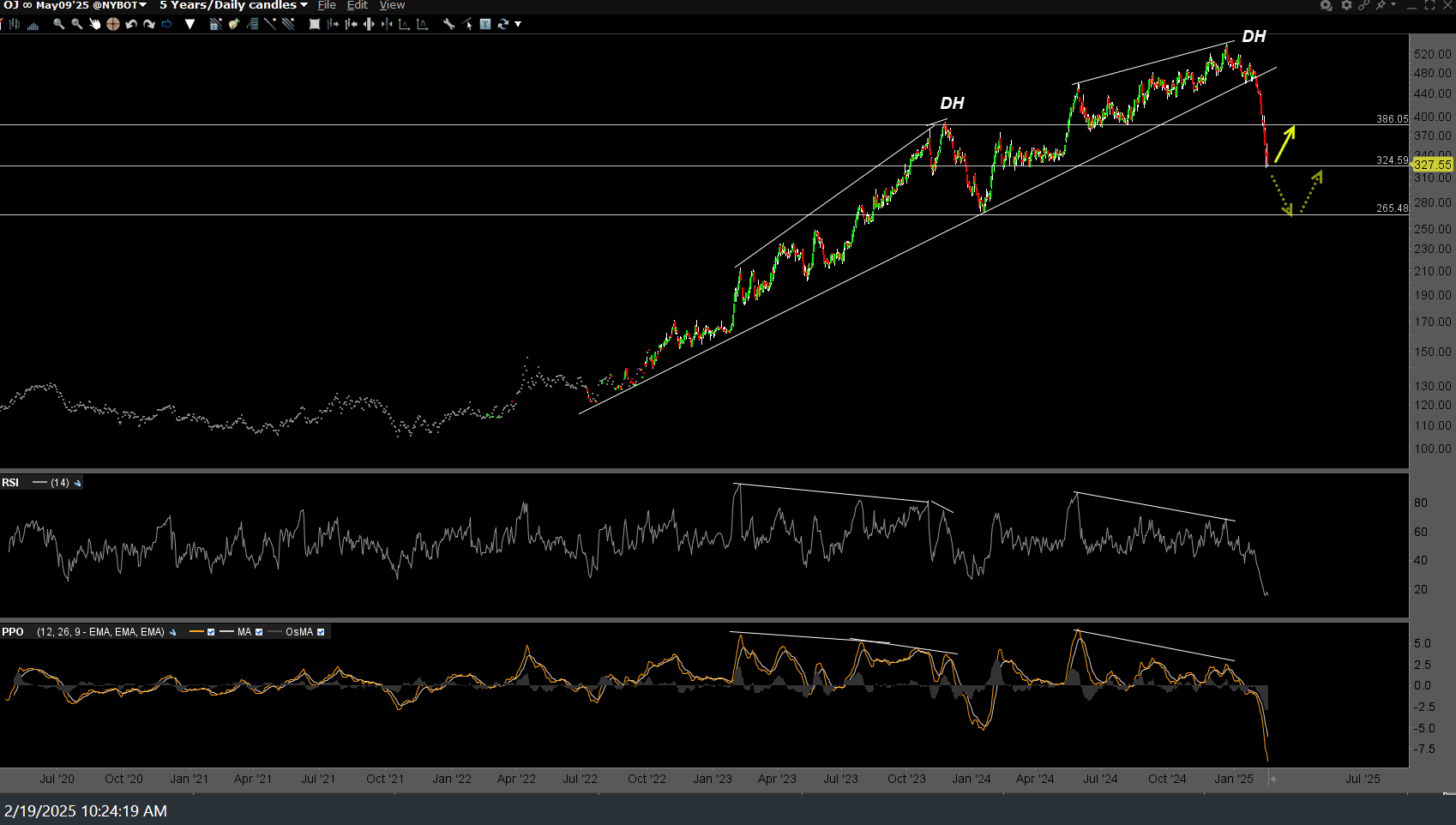Activate the crosshair cursor tool
Image resolution: width=1456 pixels, height=825 pixels.
tap(113, 24)
